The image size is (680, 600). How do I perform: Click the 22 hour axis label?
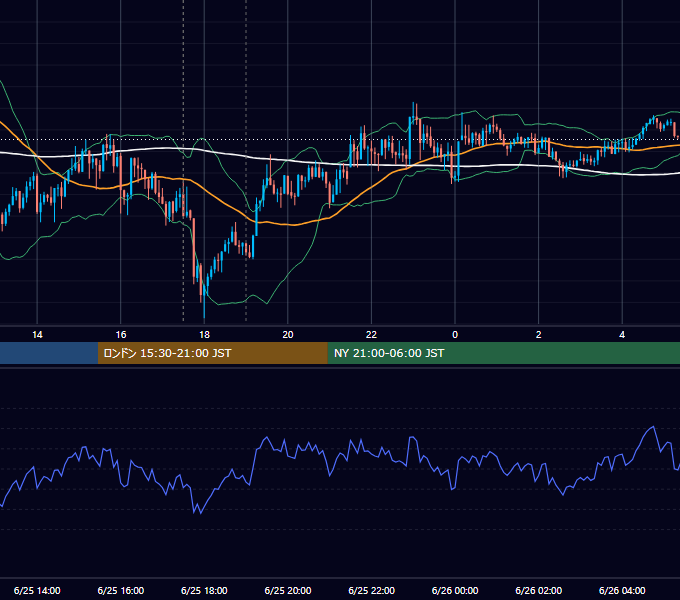pos(371,335)
